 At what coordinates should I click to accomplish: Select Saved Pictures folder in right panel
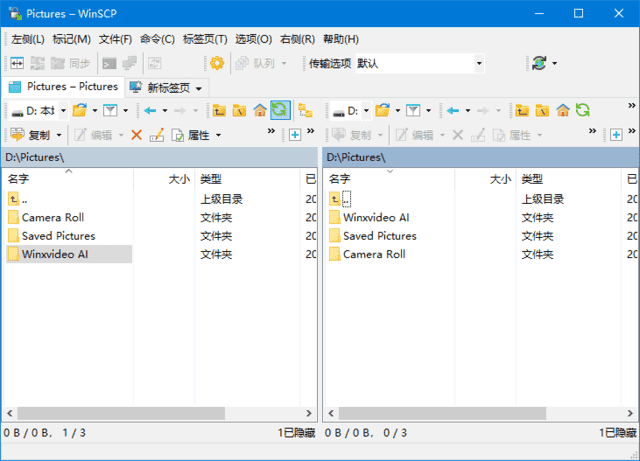pos(372,236)
